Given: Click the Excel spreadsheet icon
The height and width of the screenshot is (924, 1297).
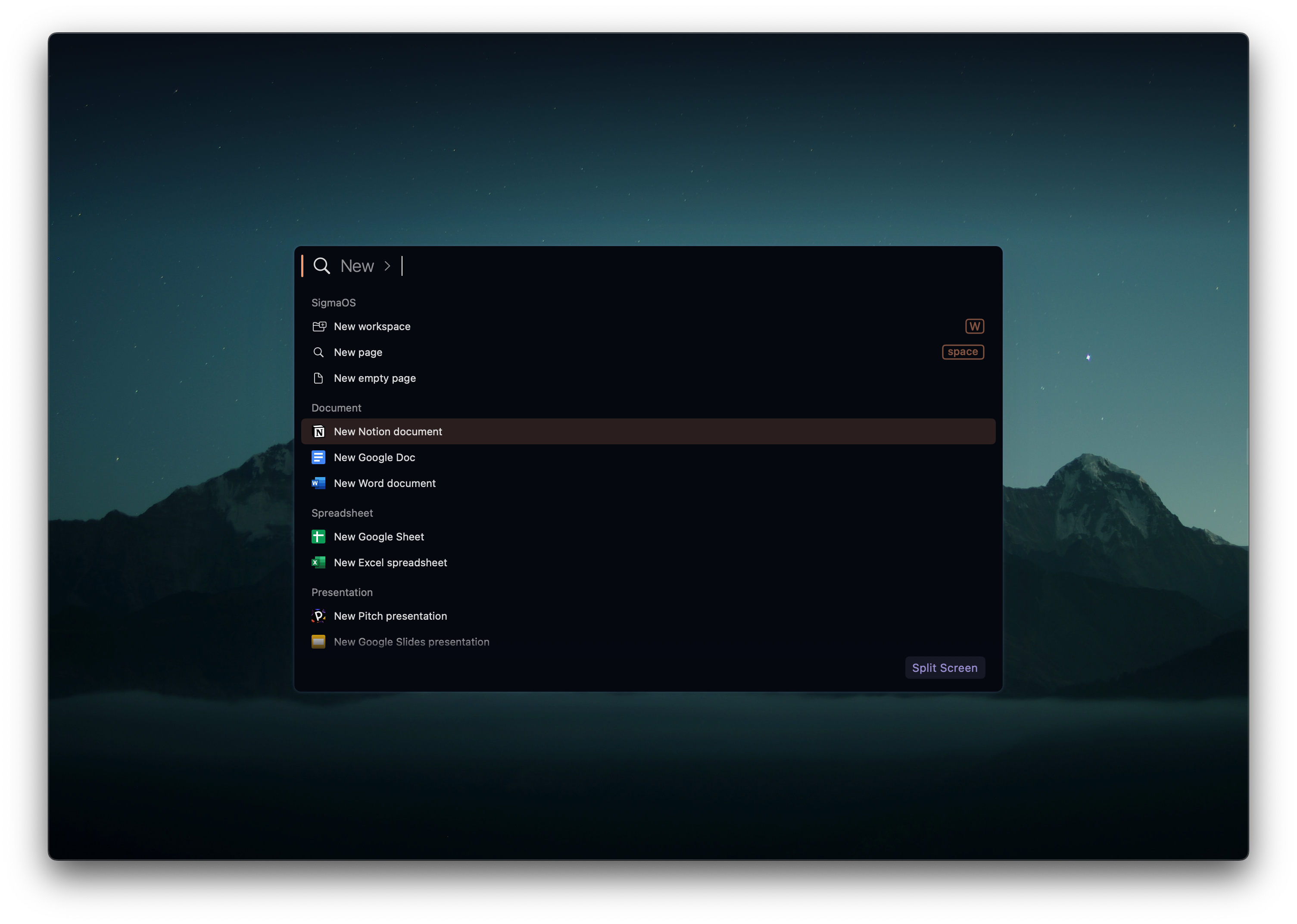Looking at the screenshot, I should 318,563.
